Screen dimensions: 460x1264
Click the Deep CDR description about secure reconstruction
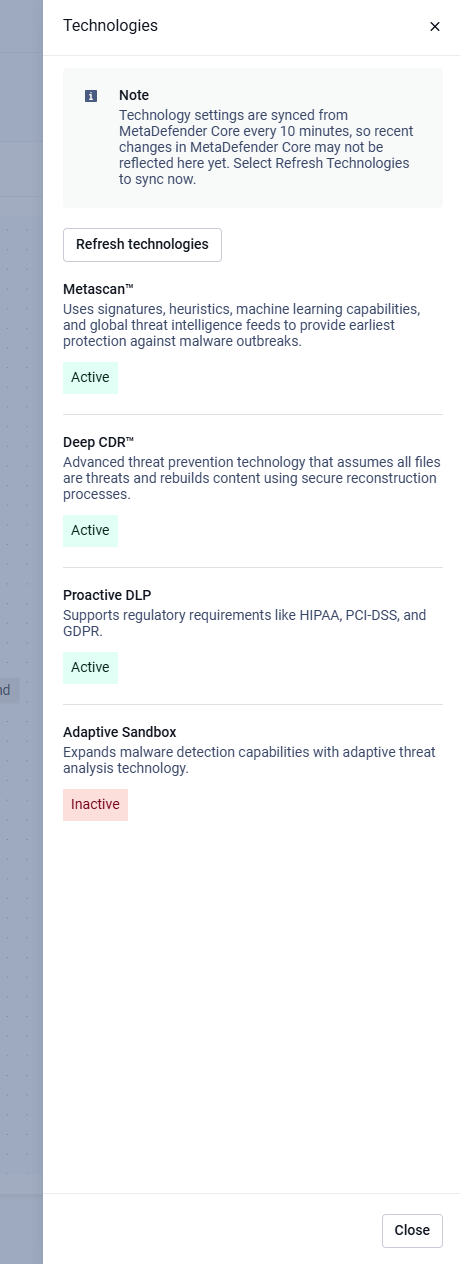pyautogui.click(x=250, y=478)
